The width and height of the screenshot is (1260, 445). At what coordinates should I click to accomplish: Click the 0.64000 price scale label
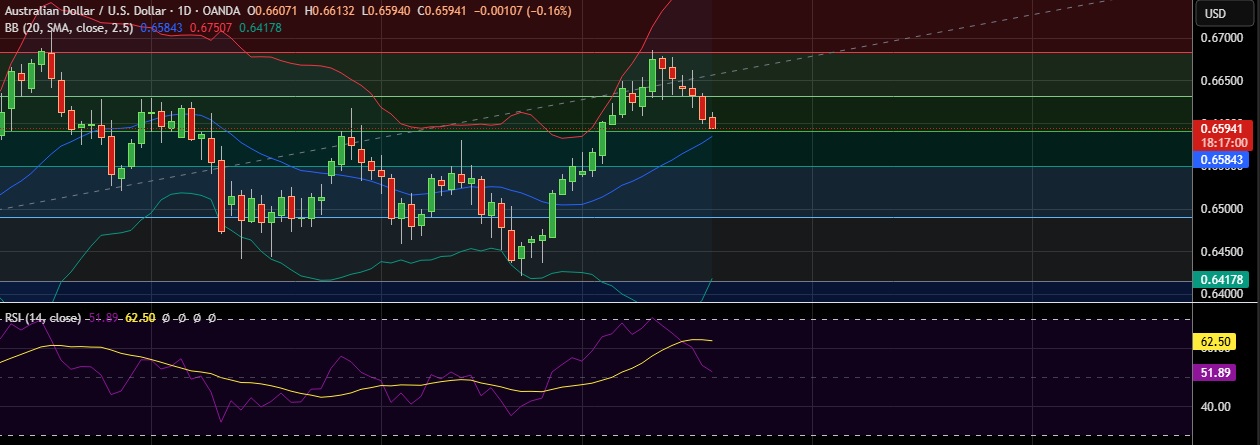[1222, 294]
